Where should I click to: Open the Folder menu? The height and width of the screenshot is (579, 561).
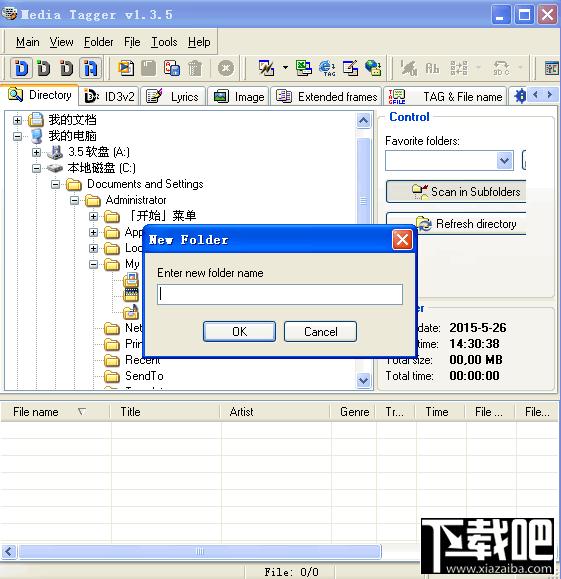tap(99, 42)
